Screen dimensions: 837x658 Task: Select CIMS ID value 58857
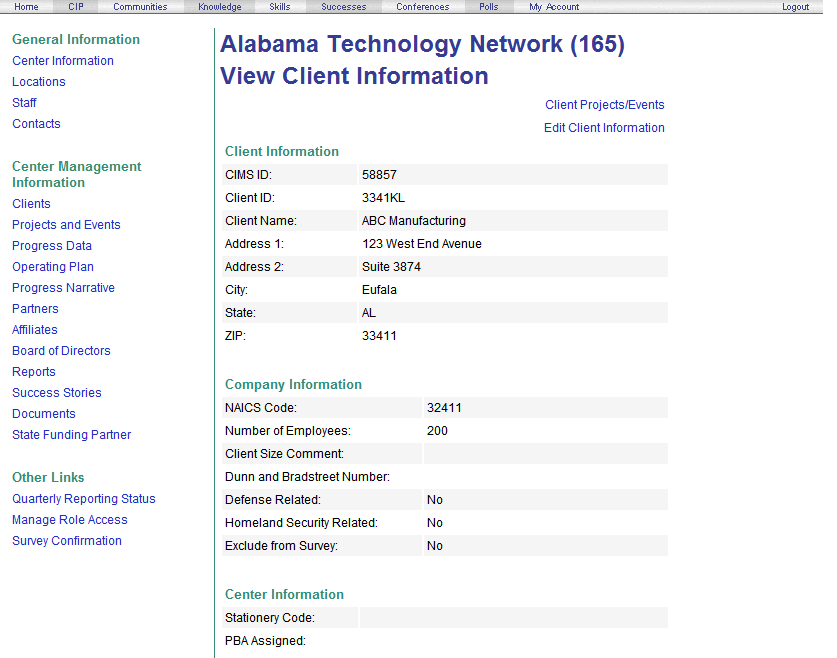coord(379,175)
